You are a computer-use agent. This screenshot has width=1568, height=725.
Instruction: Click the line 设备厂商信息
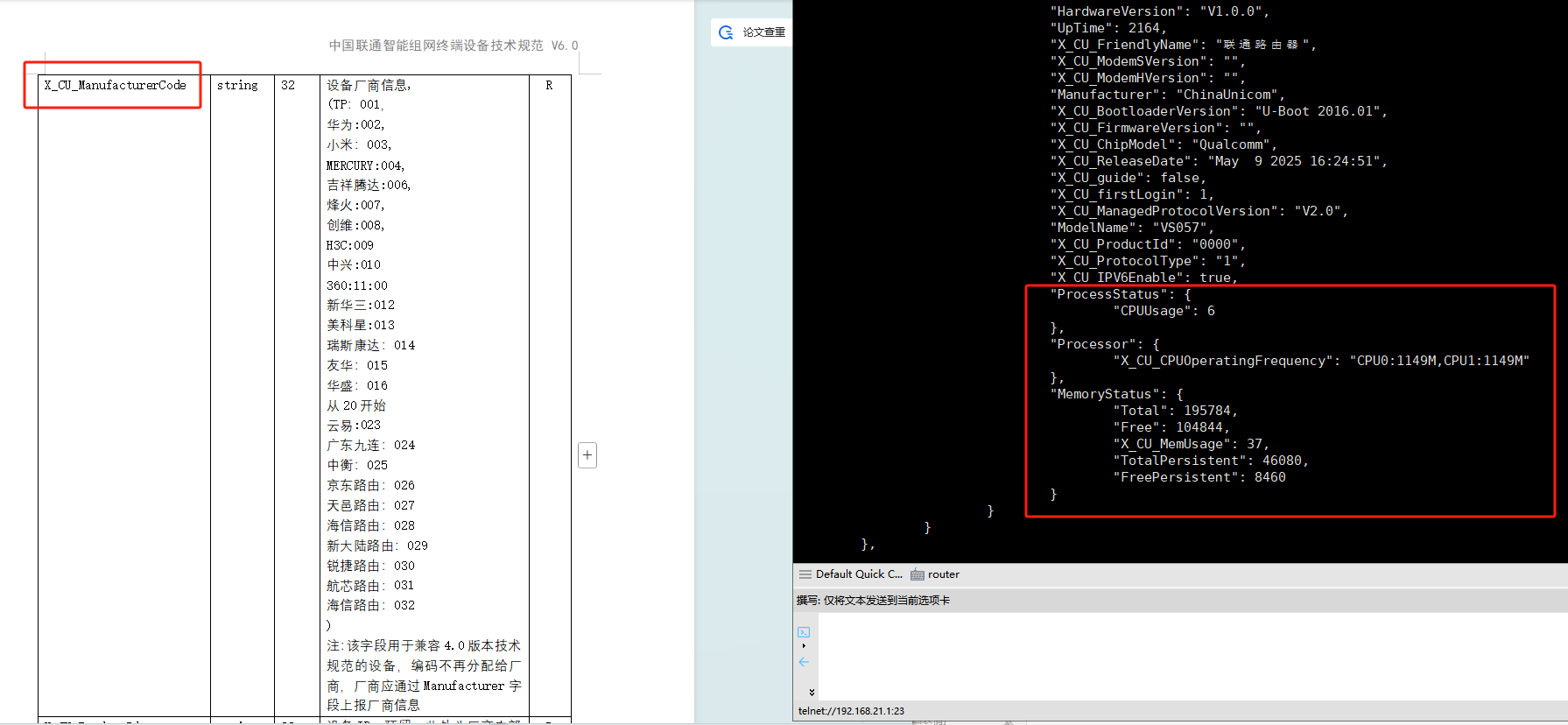click(x=369, y=85)
